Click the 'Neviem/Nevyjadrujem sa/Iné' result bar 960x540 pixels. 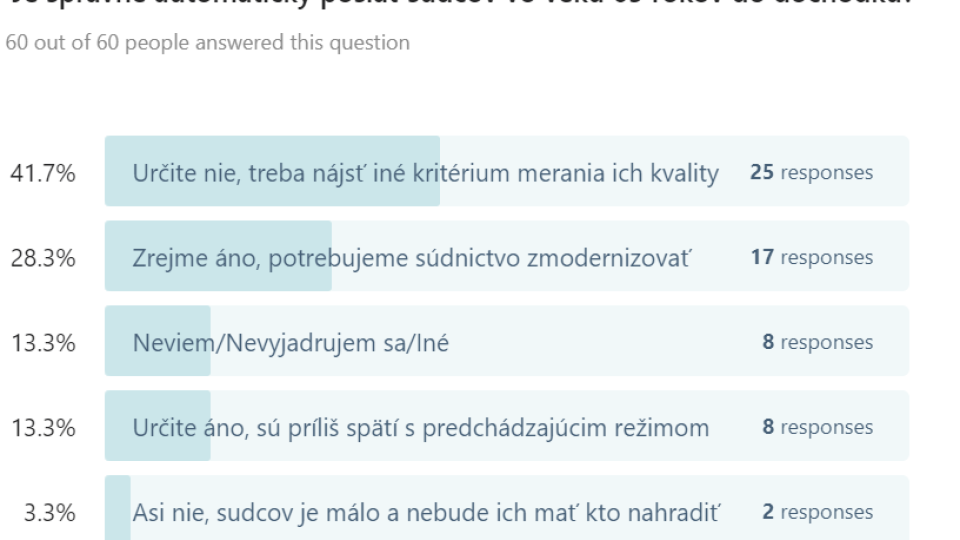[506, 340]
